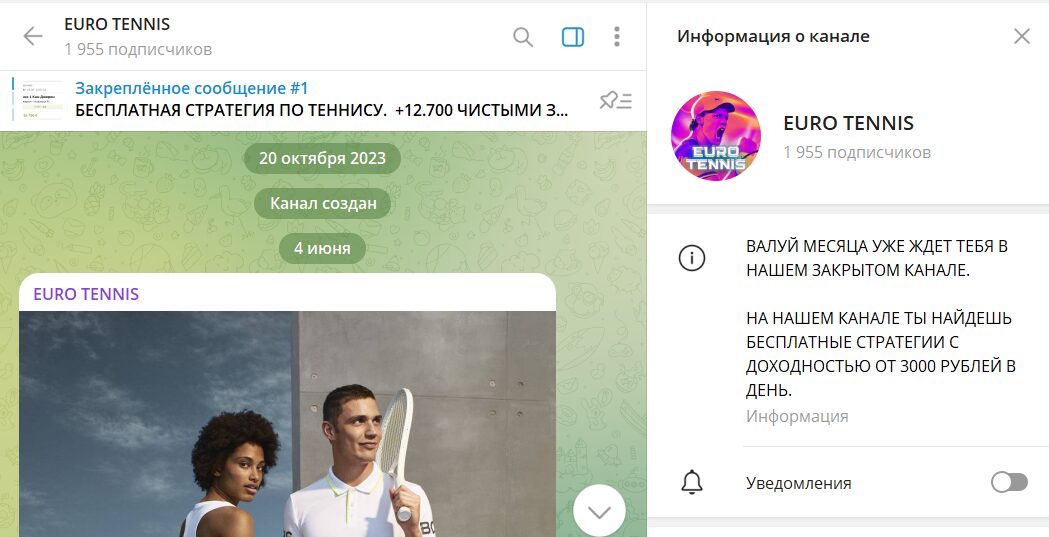Click the EURO TENNIS post author name
This screenshot has height=537, width=1049.
point(86,294)
